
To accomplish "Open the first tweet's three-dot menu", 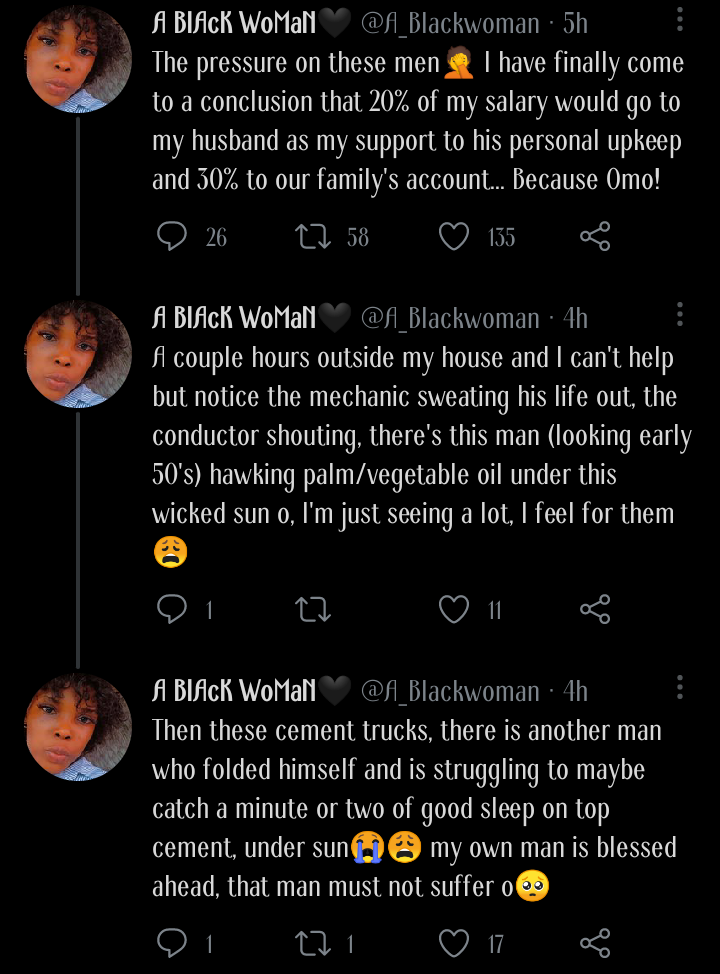I will 680,20.
